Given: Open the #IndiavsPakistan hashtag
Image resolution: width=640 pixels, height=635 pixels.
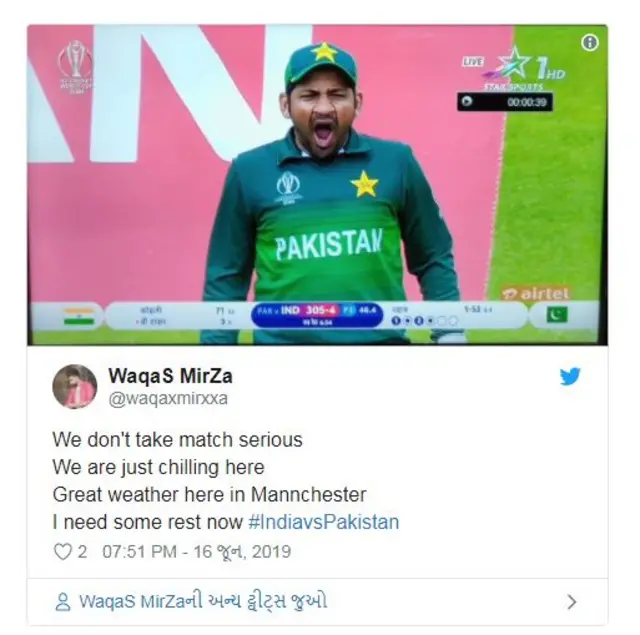Looking at the screenshot, I should tap(323, 522).
